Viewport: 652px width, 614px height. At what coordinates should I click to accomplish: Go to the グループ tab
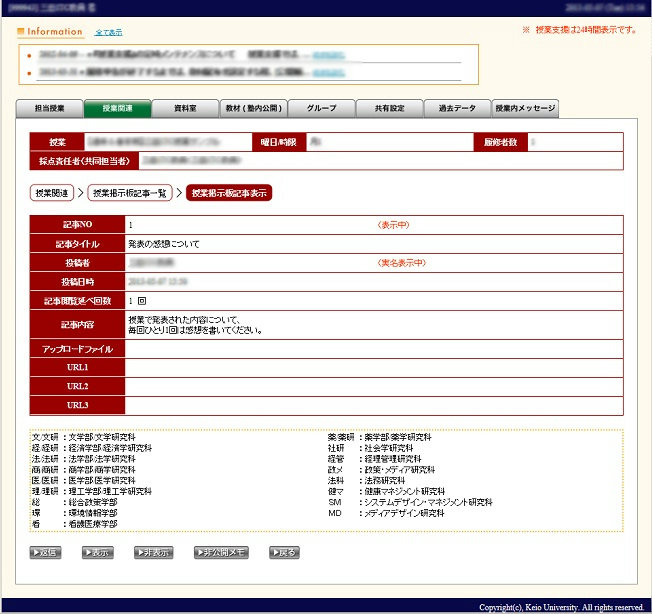pyautogui.click(x=321, y=109)
